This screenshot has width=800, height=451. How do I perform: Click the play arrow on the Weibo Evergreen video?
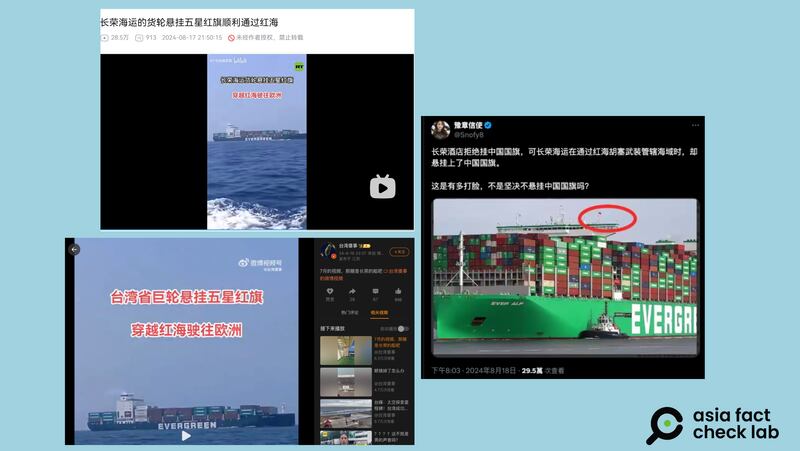(x=186, y=436)
